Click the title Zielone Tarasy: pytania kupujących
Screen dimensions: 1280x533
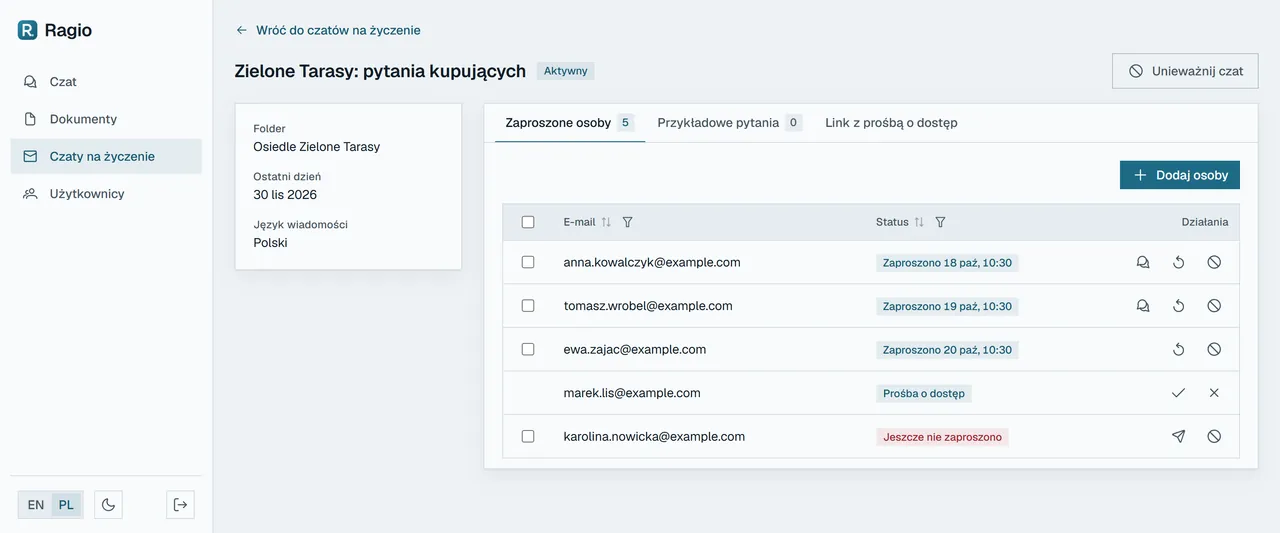coord(380,71)
